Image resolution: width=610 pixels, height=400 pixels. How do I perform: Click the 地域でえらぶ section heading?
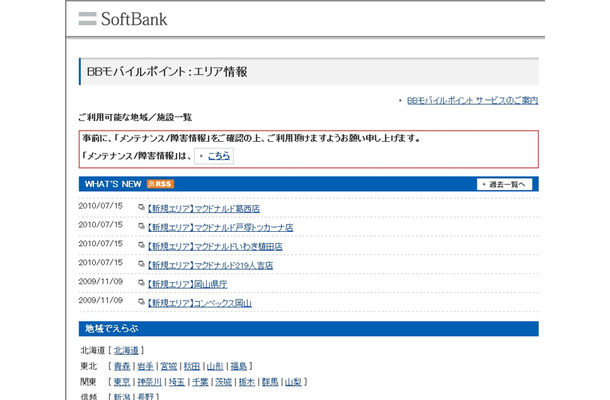coord(112,328)
